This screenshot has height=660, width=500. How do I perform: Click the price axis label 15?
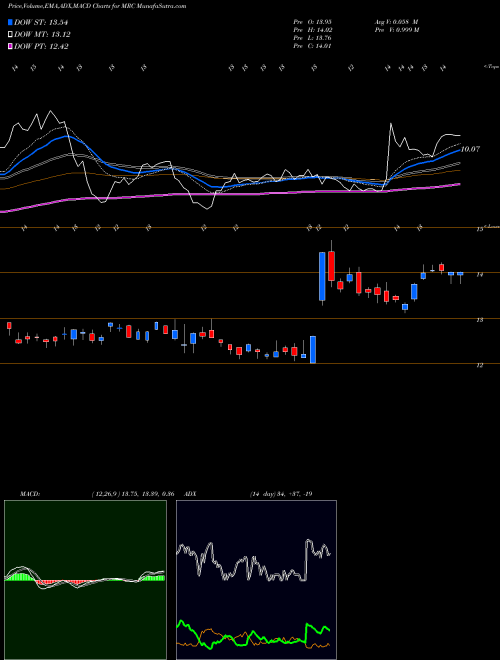coord(479,229)
